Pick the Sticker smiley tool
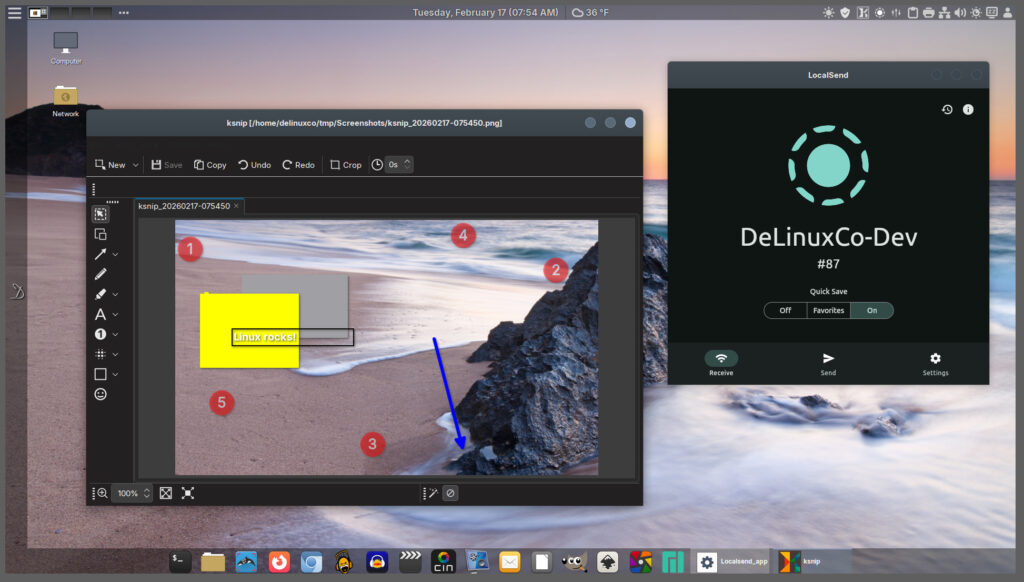1024x582 pixels. [x=100, y=394]
